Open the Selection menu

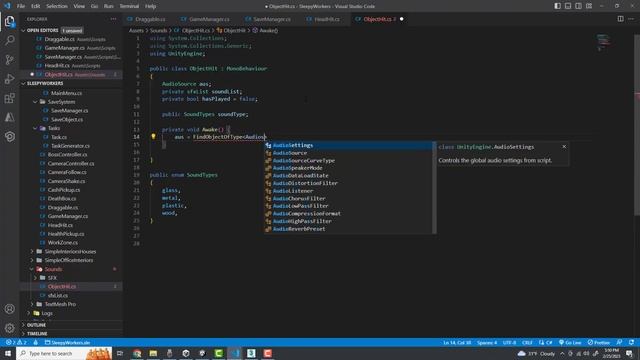tap(57, 6)
